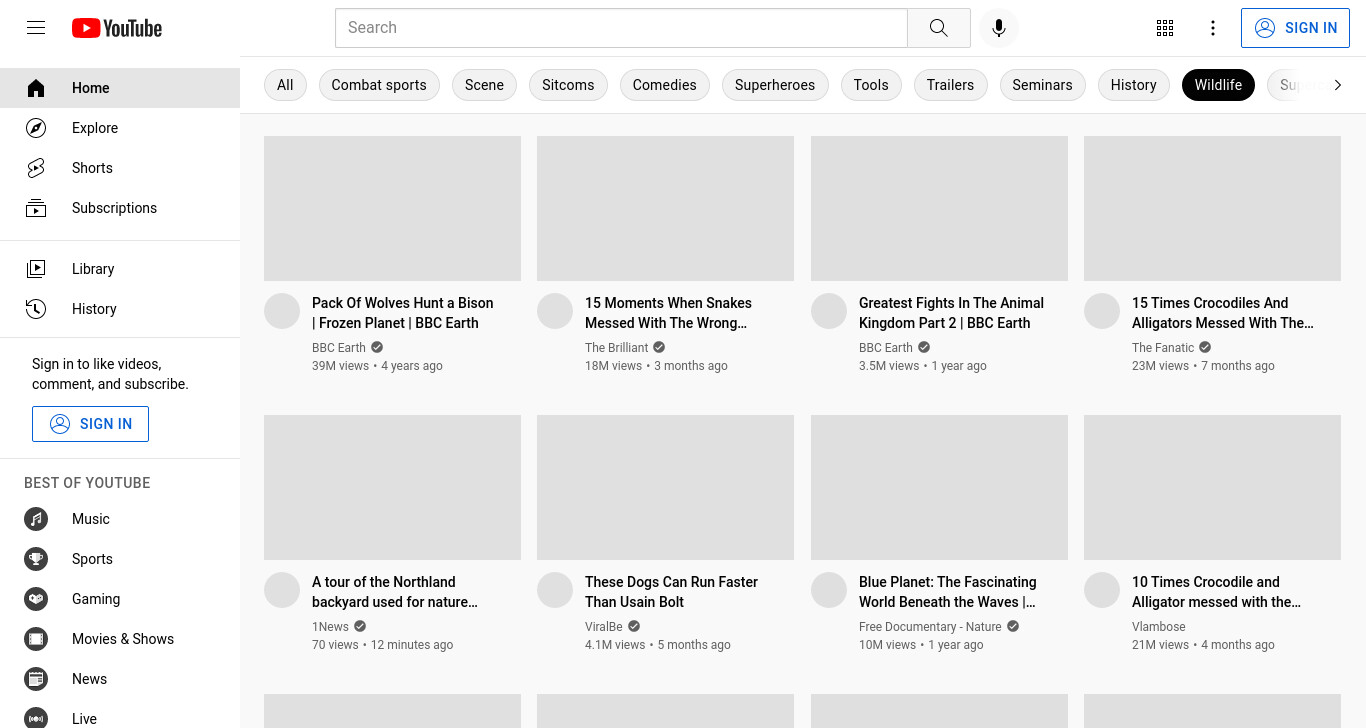1366x728 pixels.
Task: Click the Sports trophy icon
Action: pos(36,559)
